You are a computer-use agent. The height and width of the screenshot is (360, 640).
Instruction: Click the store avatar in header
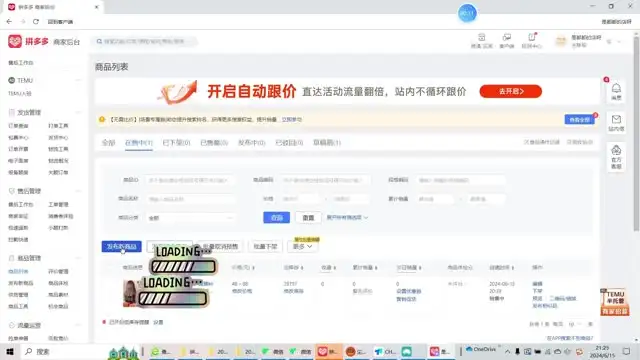click(x=561, y=41)
